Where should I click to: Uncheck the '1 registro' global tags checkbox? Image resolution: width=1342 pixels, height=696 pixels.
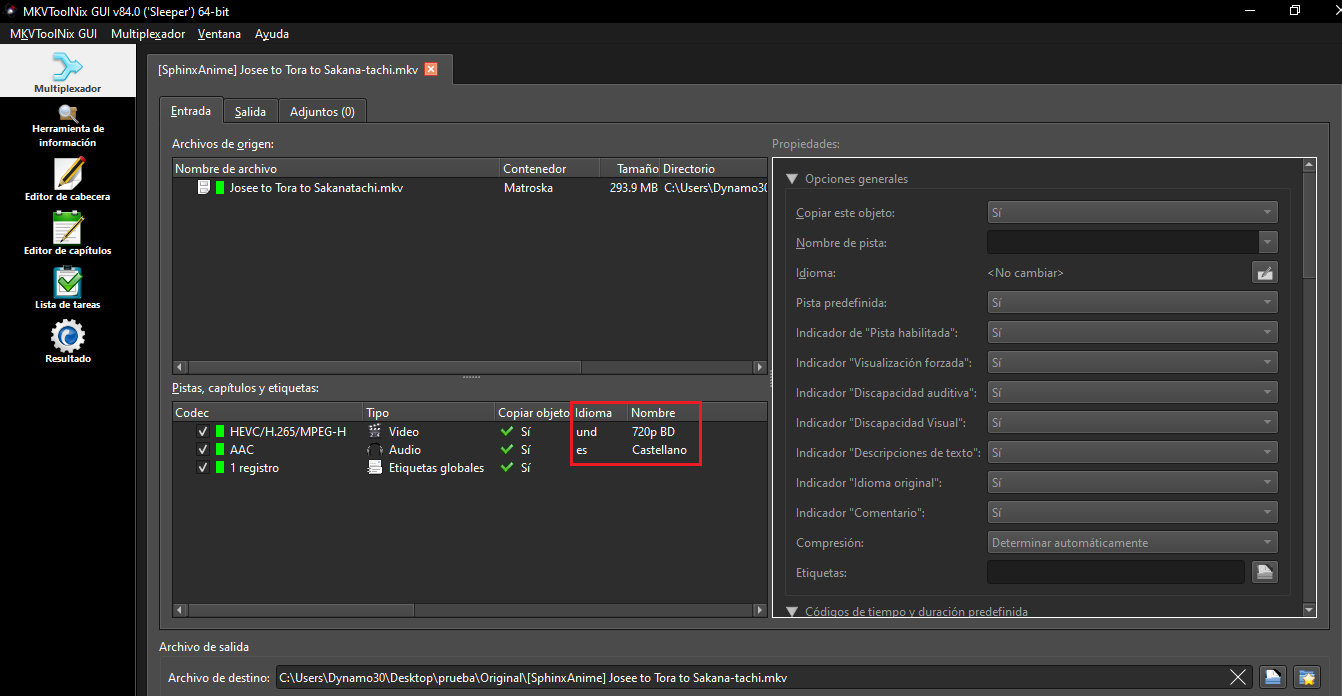pos(203,468)
